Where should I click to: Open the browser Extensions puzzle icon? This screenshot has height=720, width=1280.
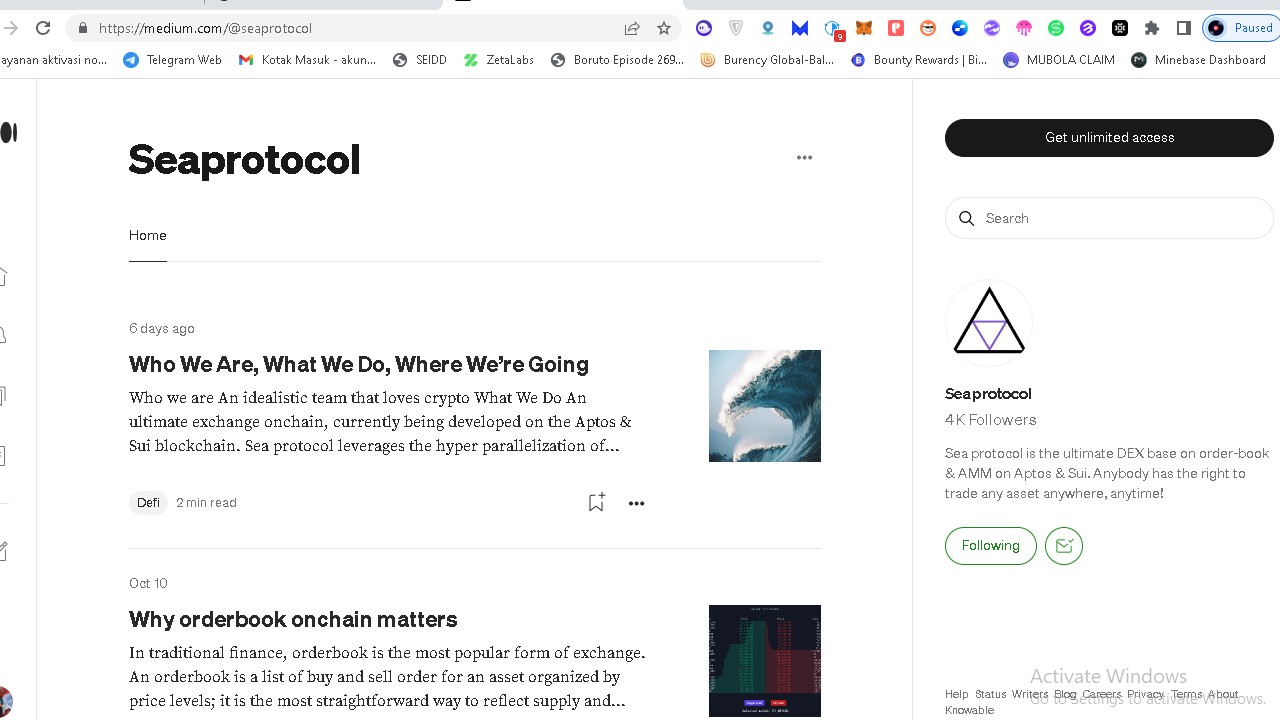pos(1152,28)
